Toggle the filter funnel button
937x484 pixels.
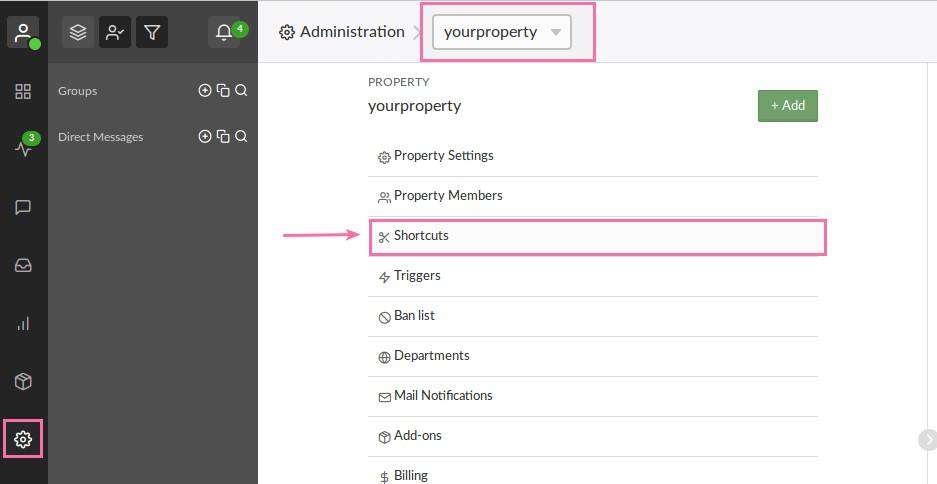151,33
